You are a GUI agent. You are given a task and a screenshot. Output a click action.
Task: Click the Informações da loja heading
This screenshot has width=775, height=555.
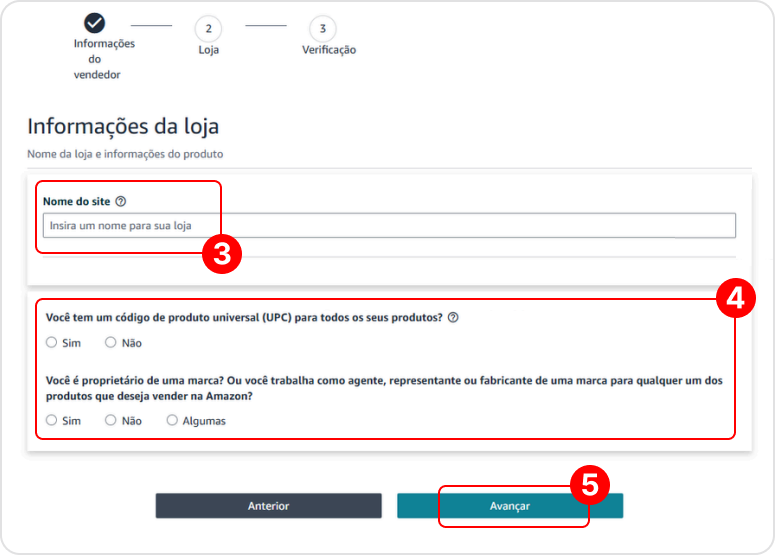pos(123,126)
